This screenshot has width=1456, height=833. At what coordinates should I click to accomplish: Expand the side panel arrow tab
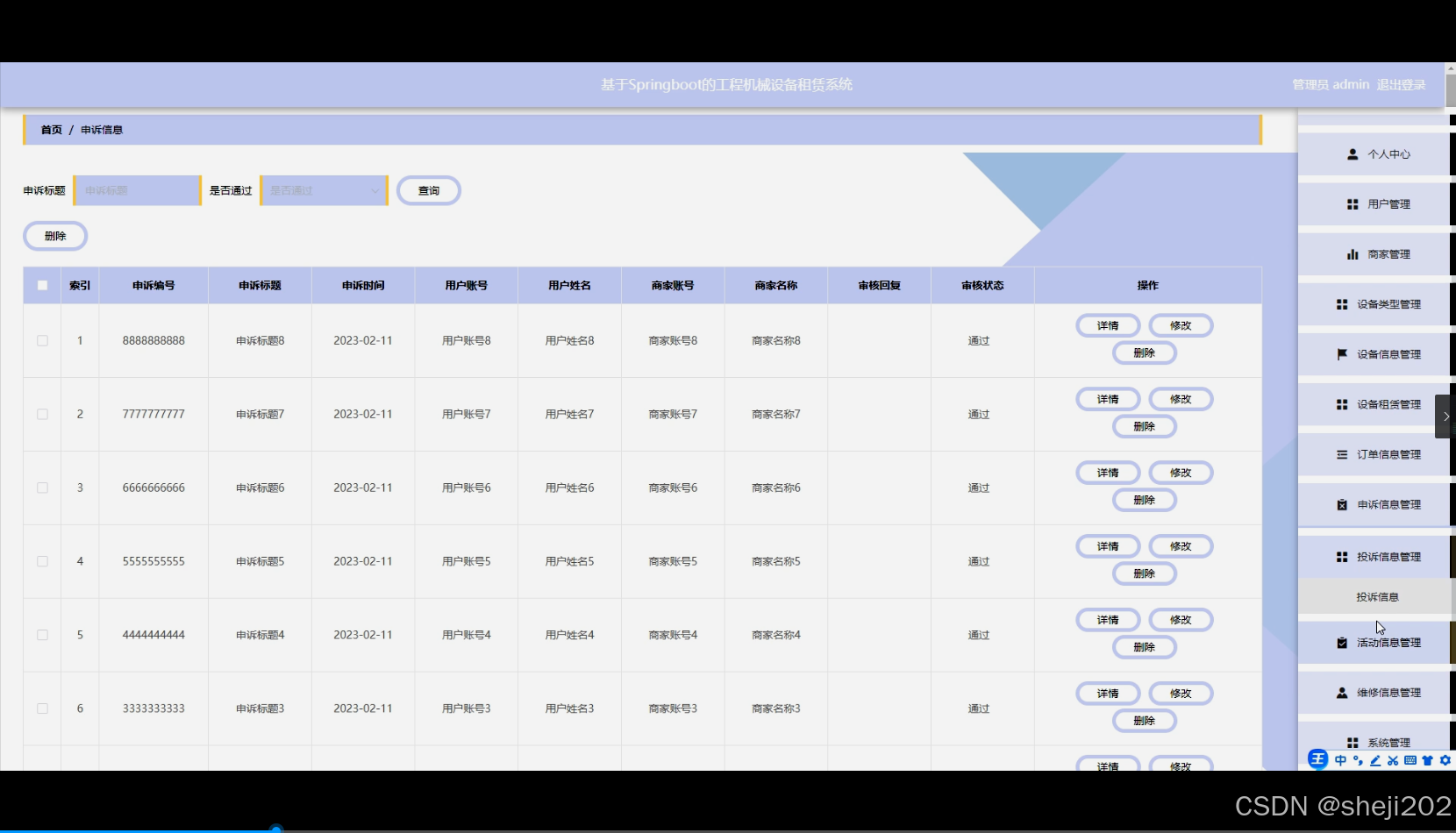pos(1445,416)
